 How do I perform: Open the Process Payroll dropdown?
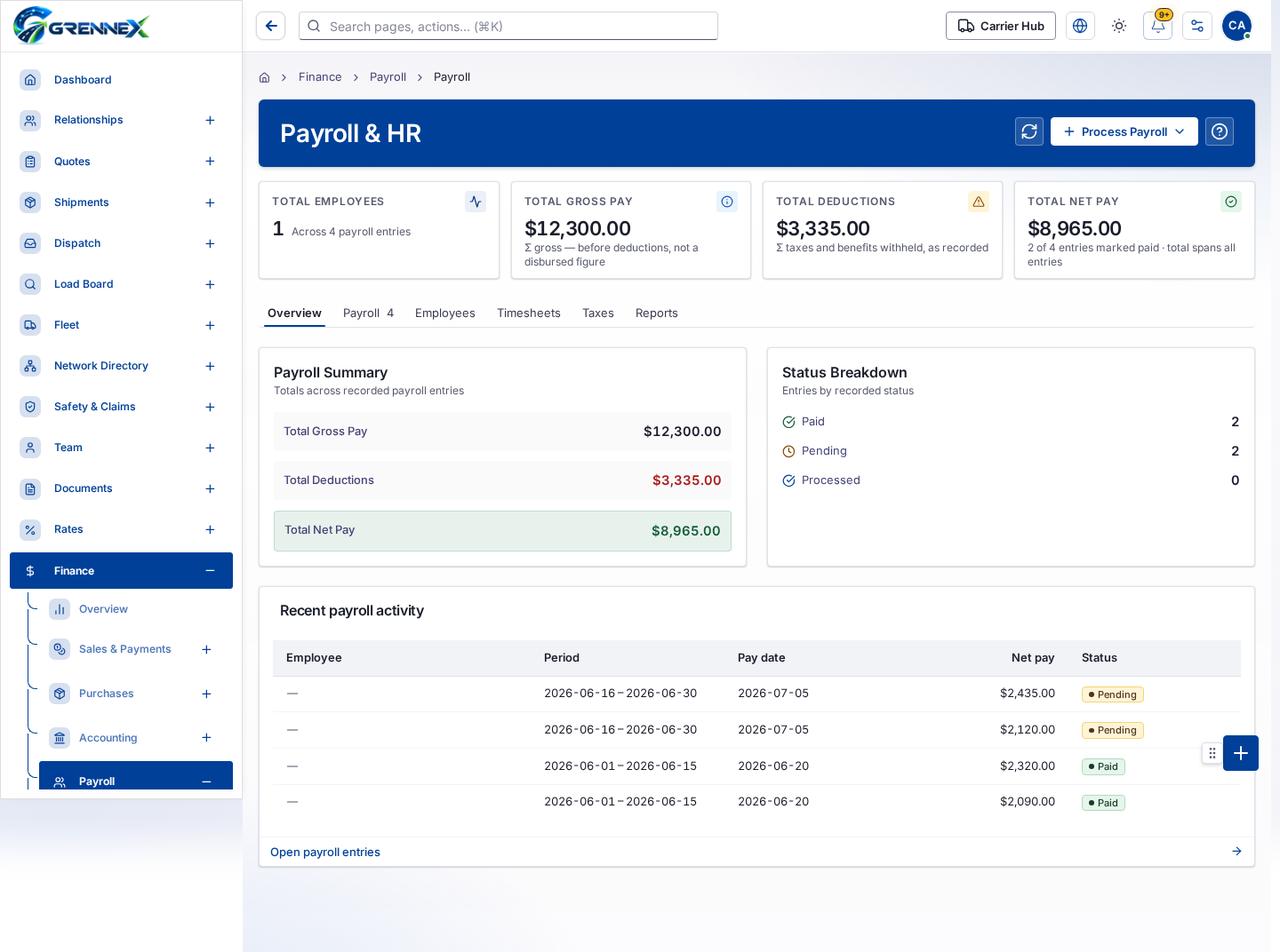point(1124,132)
